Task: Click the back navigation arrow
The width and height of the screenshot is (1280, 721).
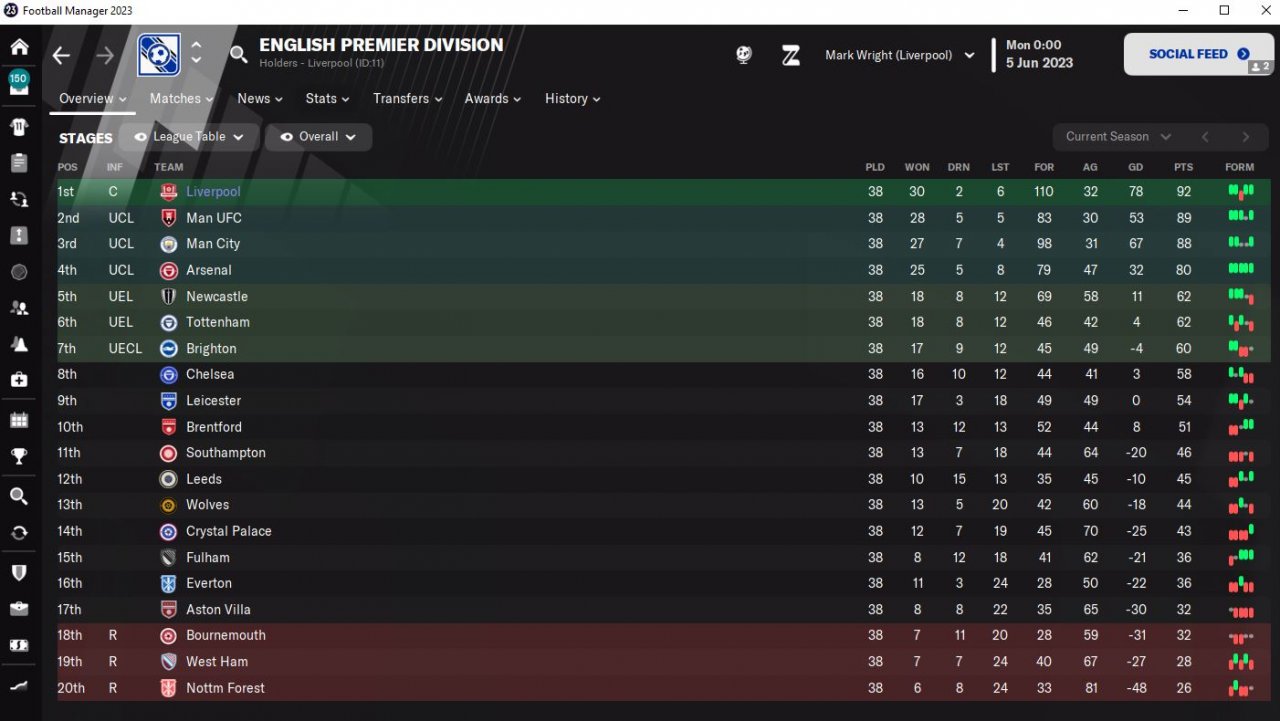Action: tap(62, 55)
